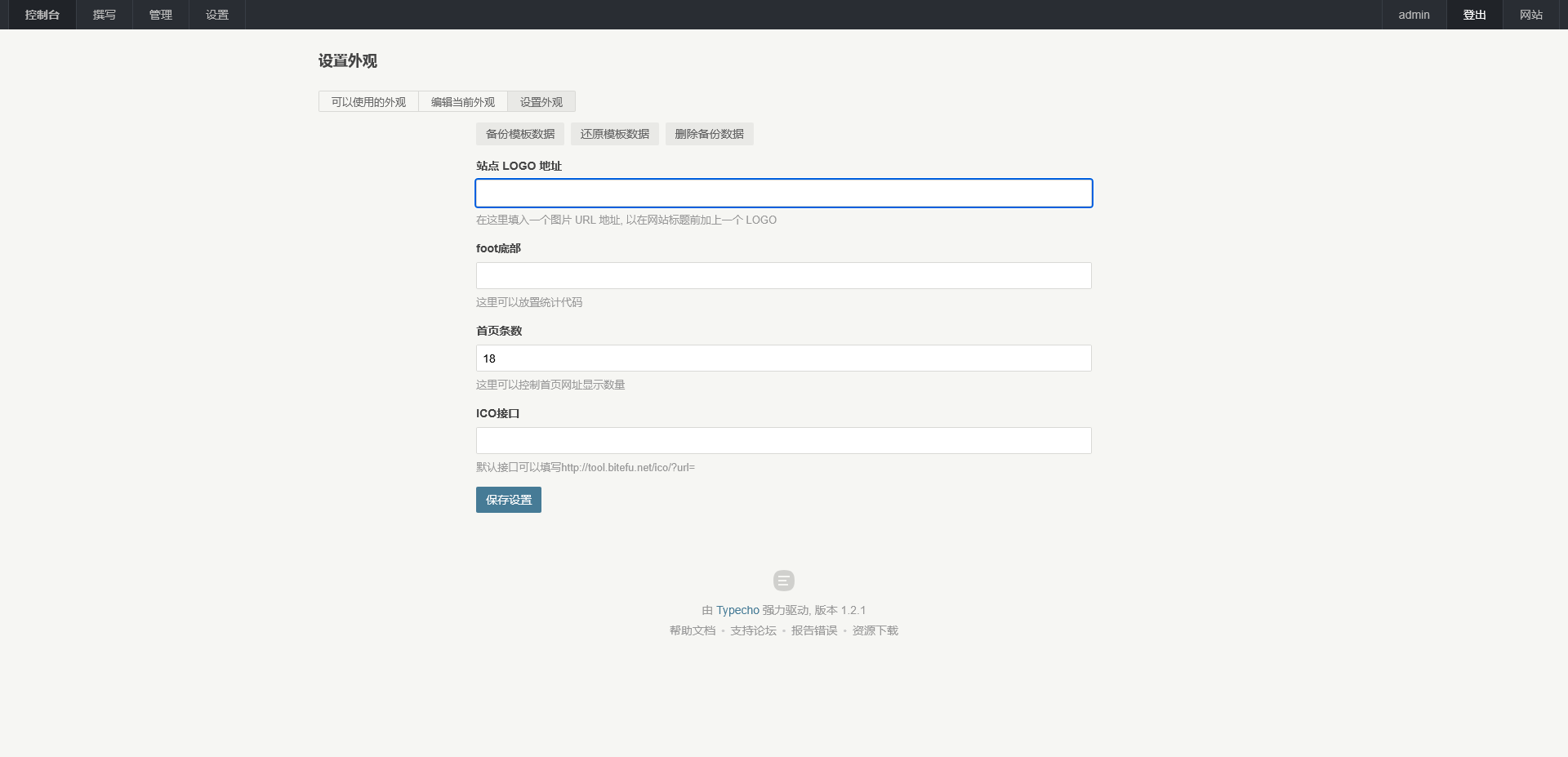Click the 首页条数 field showing 18

tap(783, 358)
